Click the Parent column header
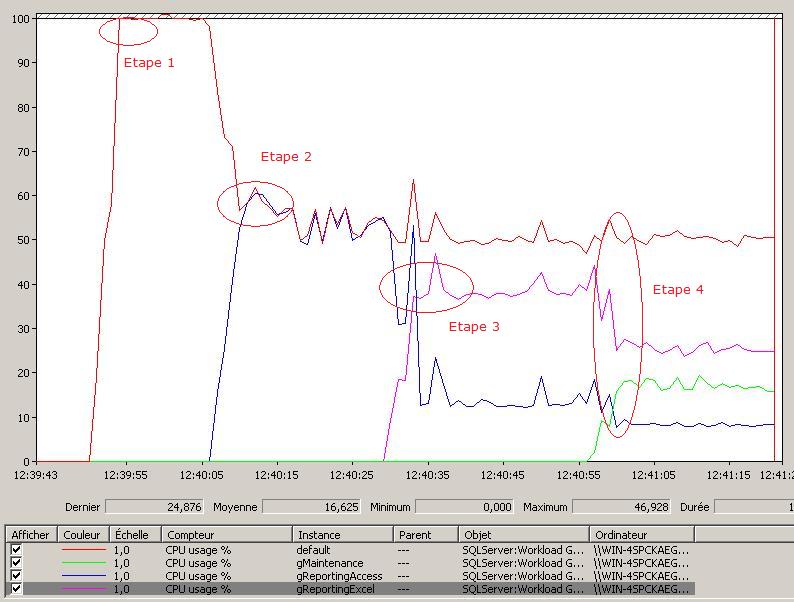 click(x=425, y=535)
